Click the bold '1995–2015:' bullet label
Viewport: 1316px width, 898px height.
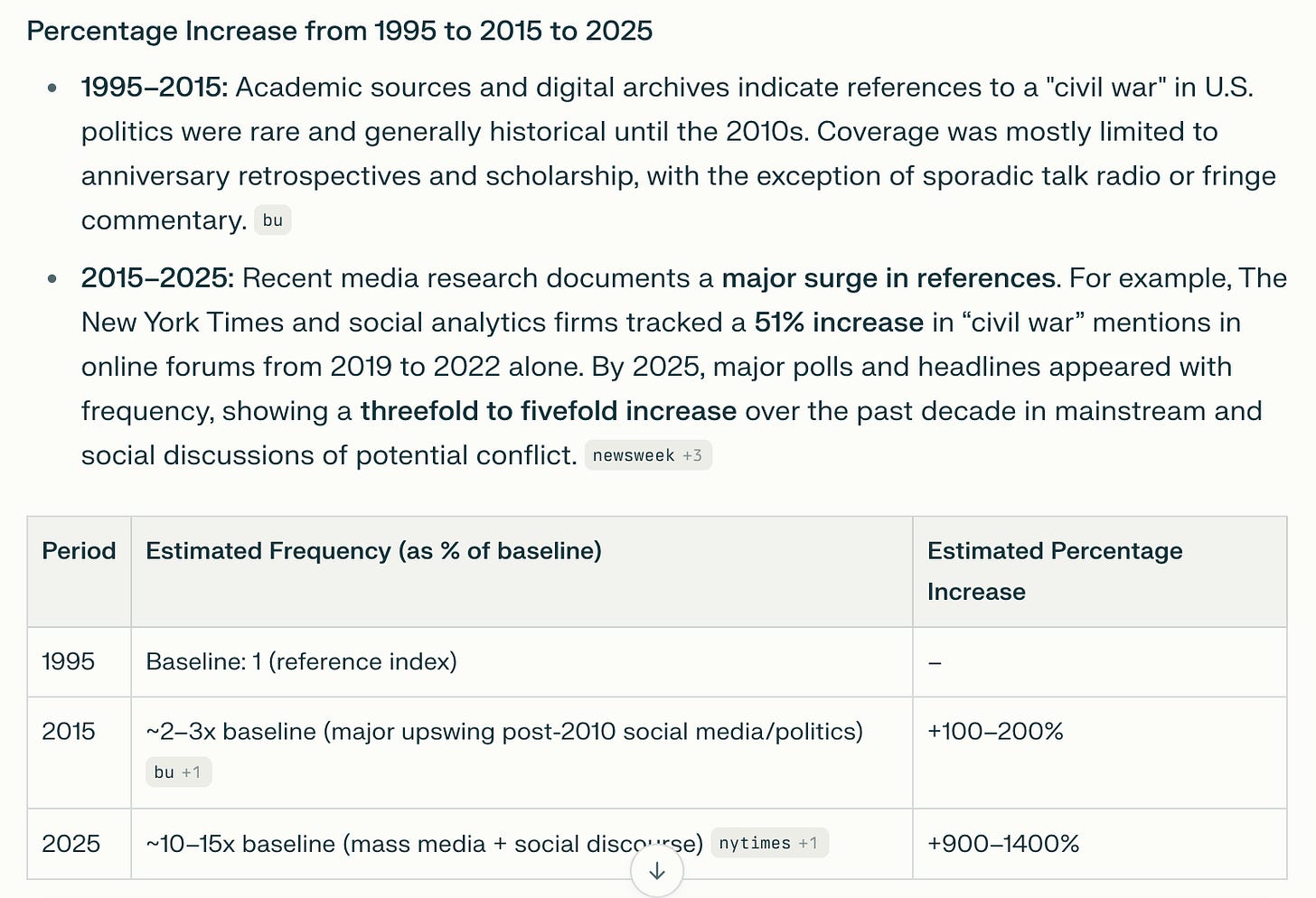pos(155,88)
